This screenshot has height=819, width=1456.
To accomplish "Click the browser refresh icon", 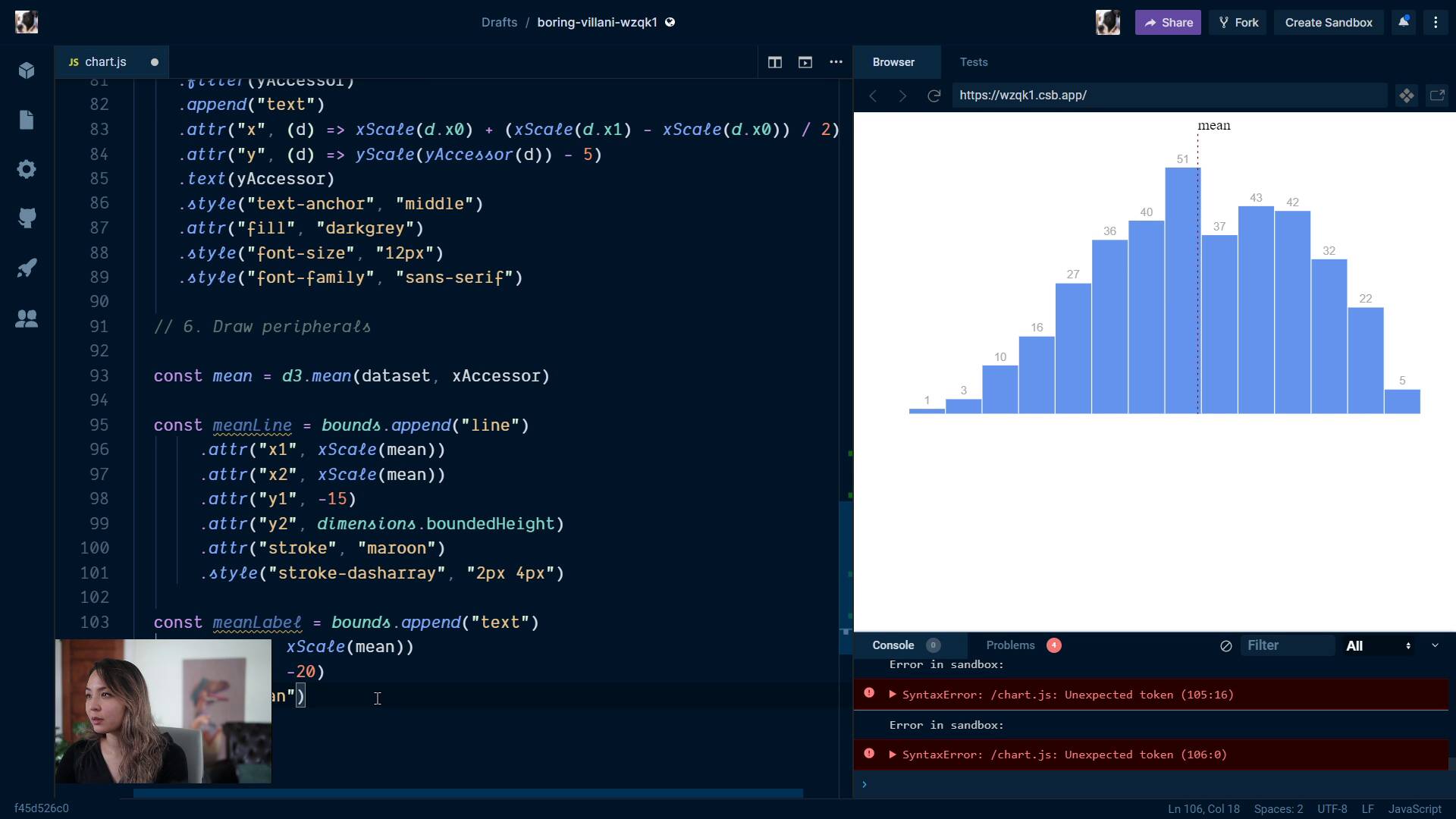I will click(x=934, y=96).
